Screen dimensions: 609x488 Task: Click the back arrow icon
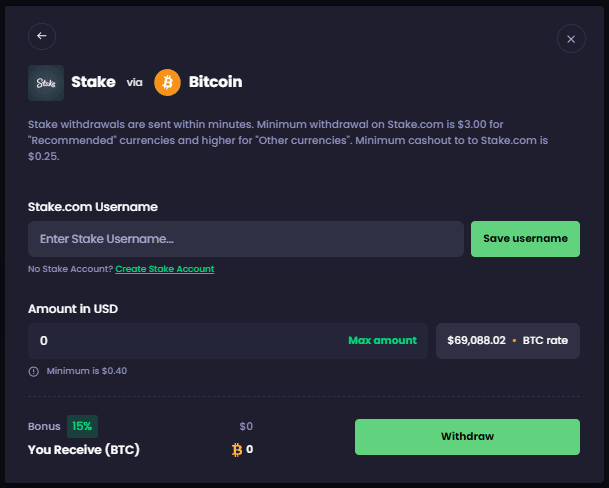pyautogui.click(x=42, y=36)
